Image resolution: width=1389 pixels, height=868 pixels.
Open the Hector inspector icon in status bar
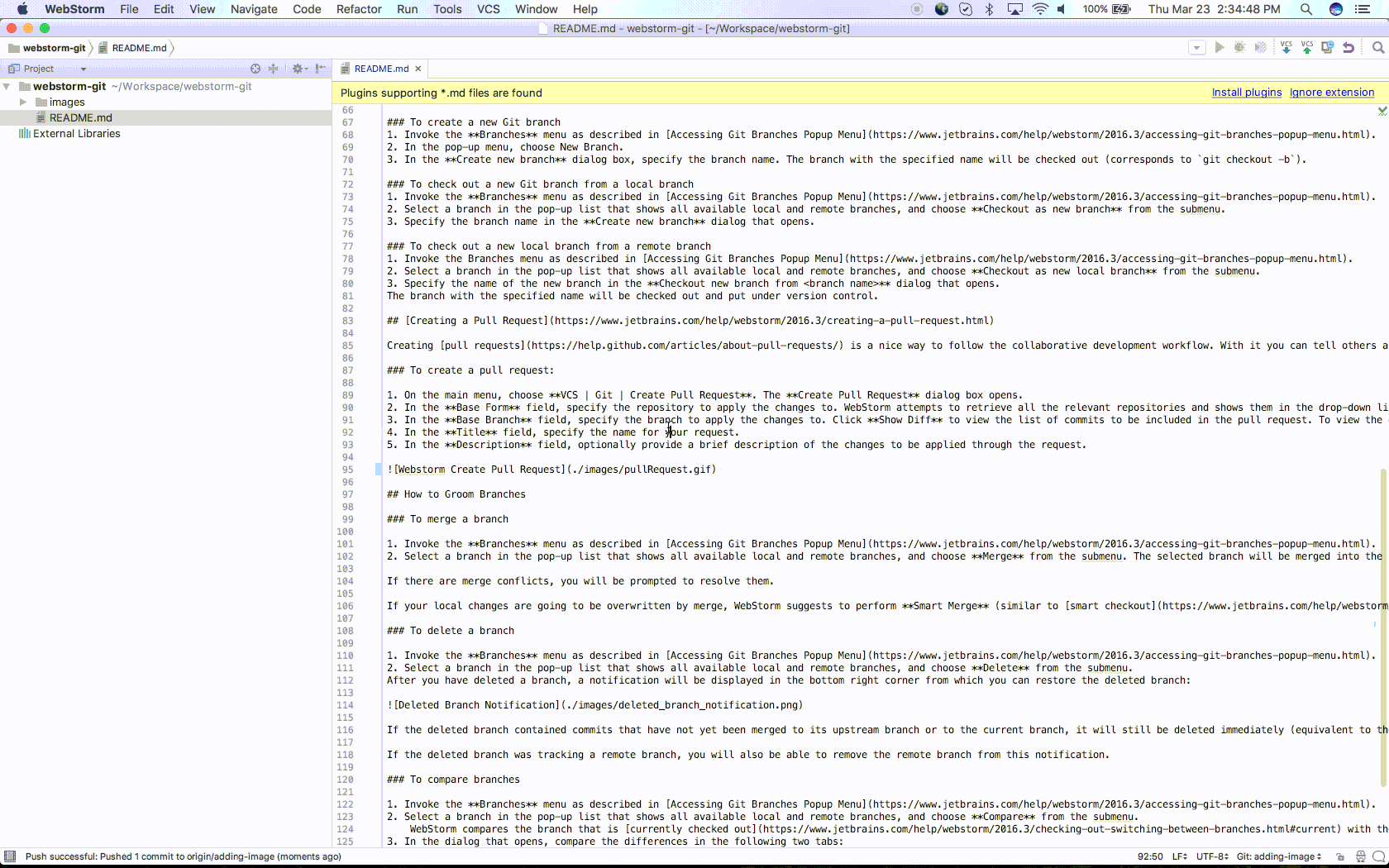point(1360,856)
